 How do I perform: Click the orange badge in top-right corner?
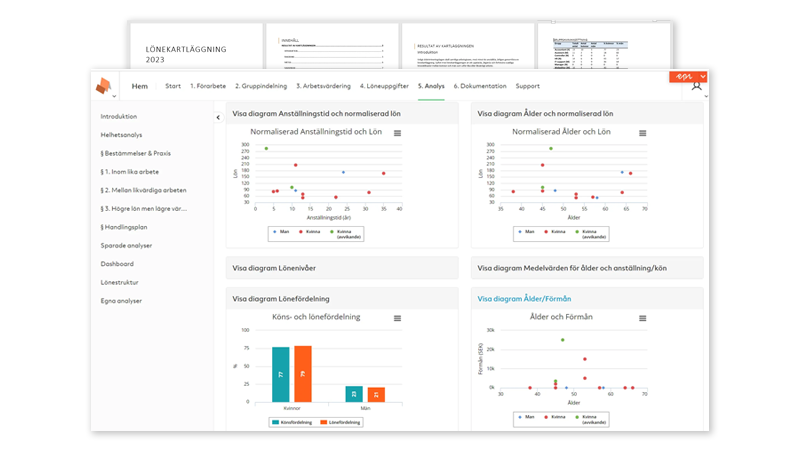tap(688, 76)
